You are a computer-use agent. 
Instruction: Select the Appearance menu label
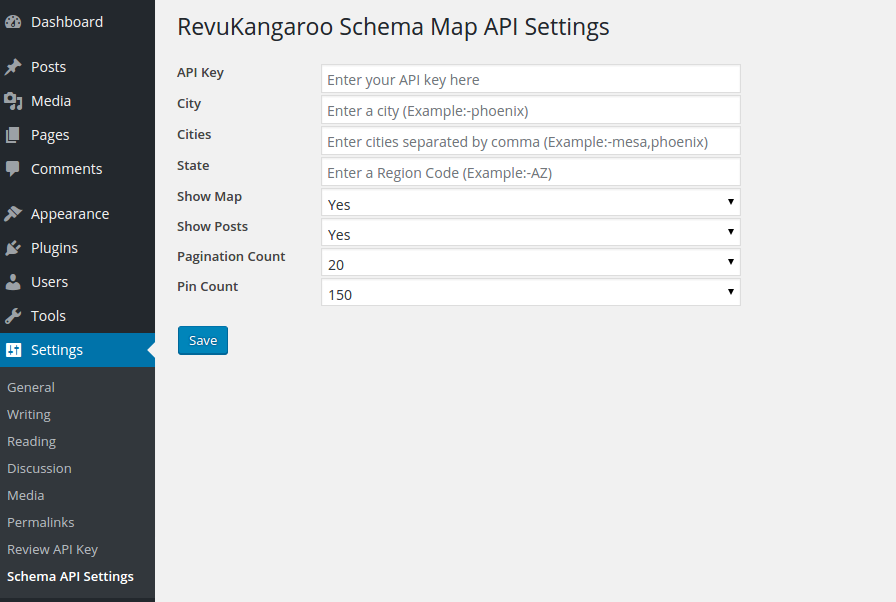(x=70, y=214)
